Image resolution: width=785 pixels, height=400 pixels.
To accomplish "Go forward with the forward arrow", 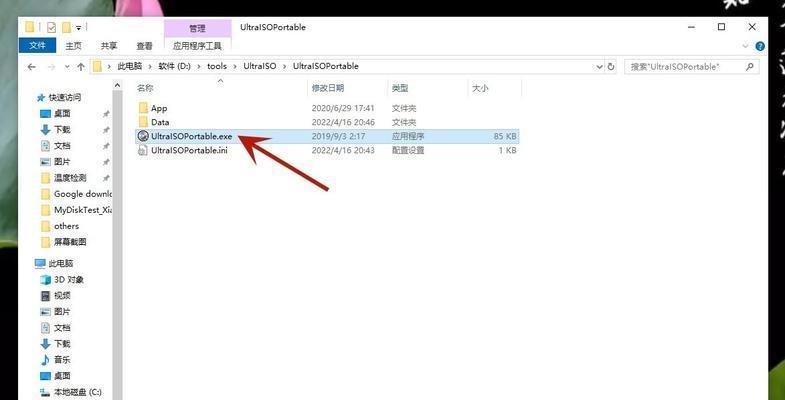I will pos(51,67).
